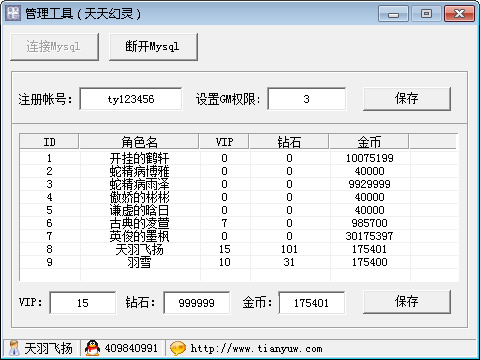The width and height of the screenshot is (480, 360).
Task: Sort by the VIP column header
Action: coord(224,142)
